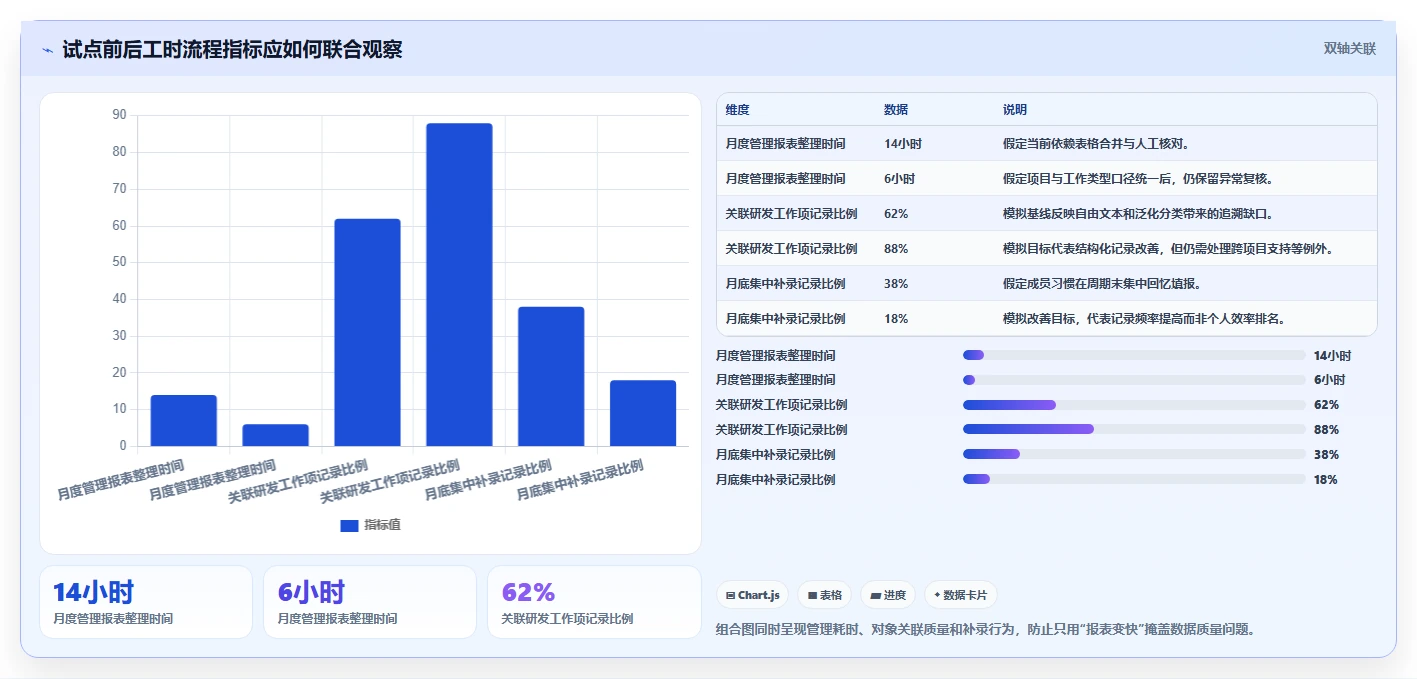Click the 维度 table column header
The height and width of the screenshot is (679, 1417).
pyautogui.click(x=738, y=110)
